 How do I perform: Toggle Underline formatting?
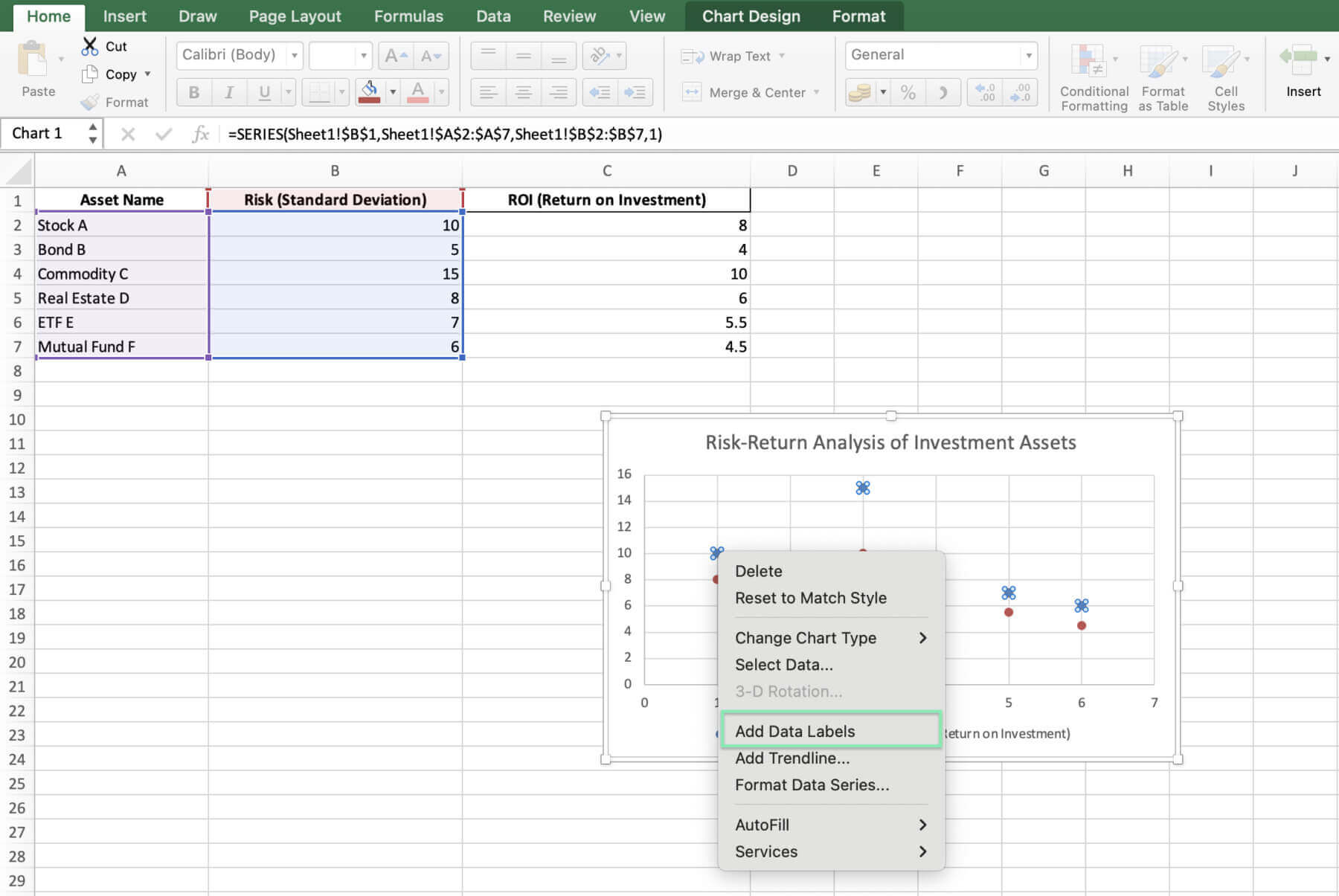click(x=264, y=92)
